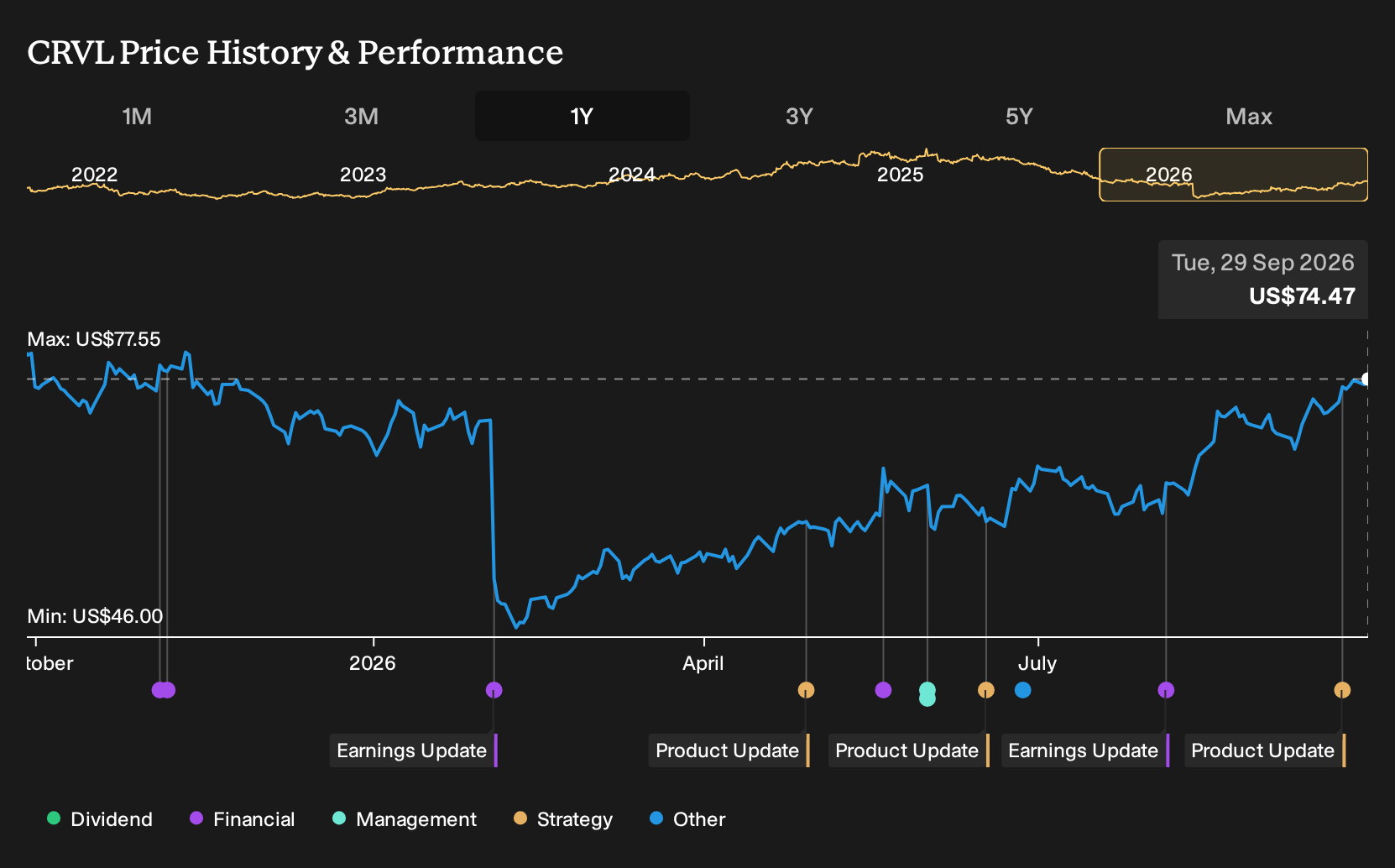Click the blue Other event dot near July

(1022, 690)
